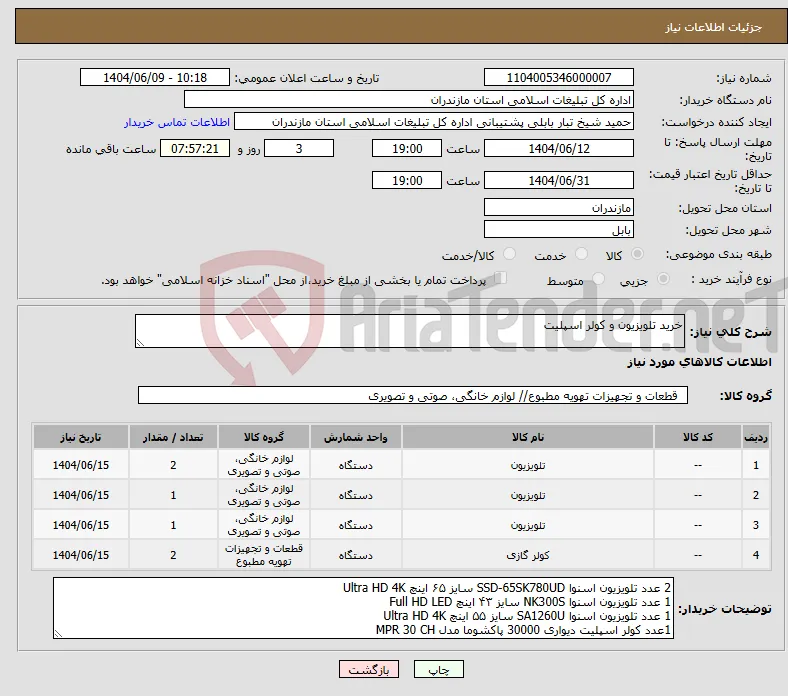
Task: Click the remaining days field showing 3
Action: pos(299,148)
